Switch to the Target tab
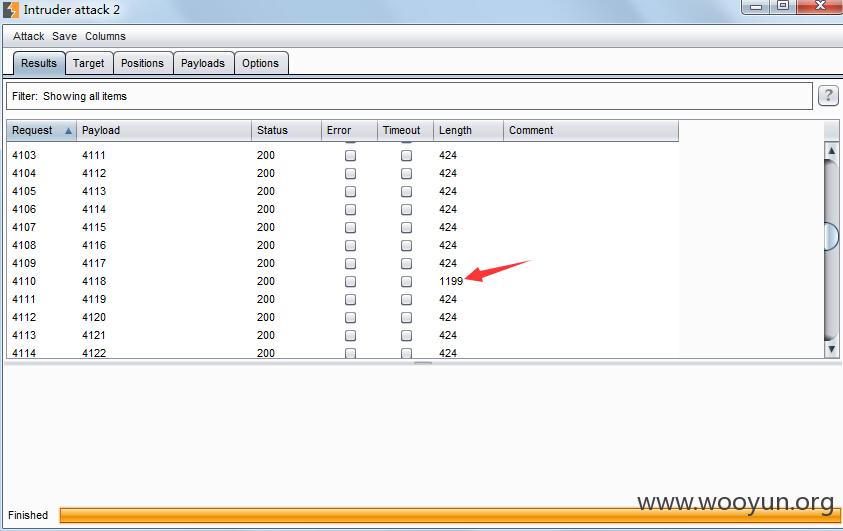 tap(89, 63)
